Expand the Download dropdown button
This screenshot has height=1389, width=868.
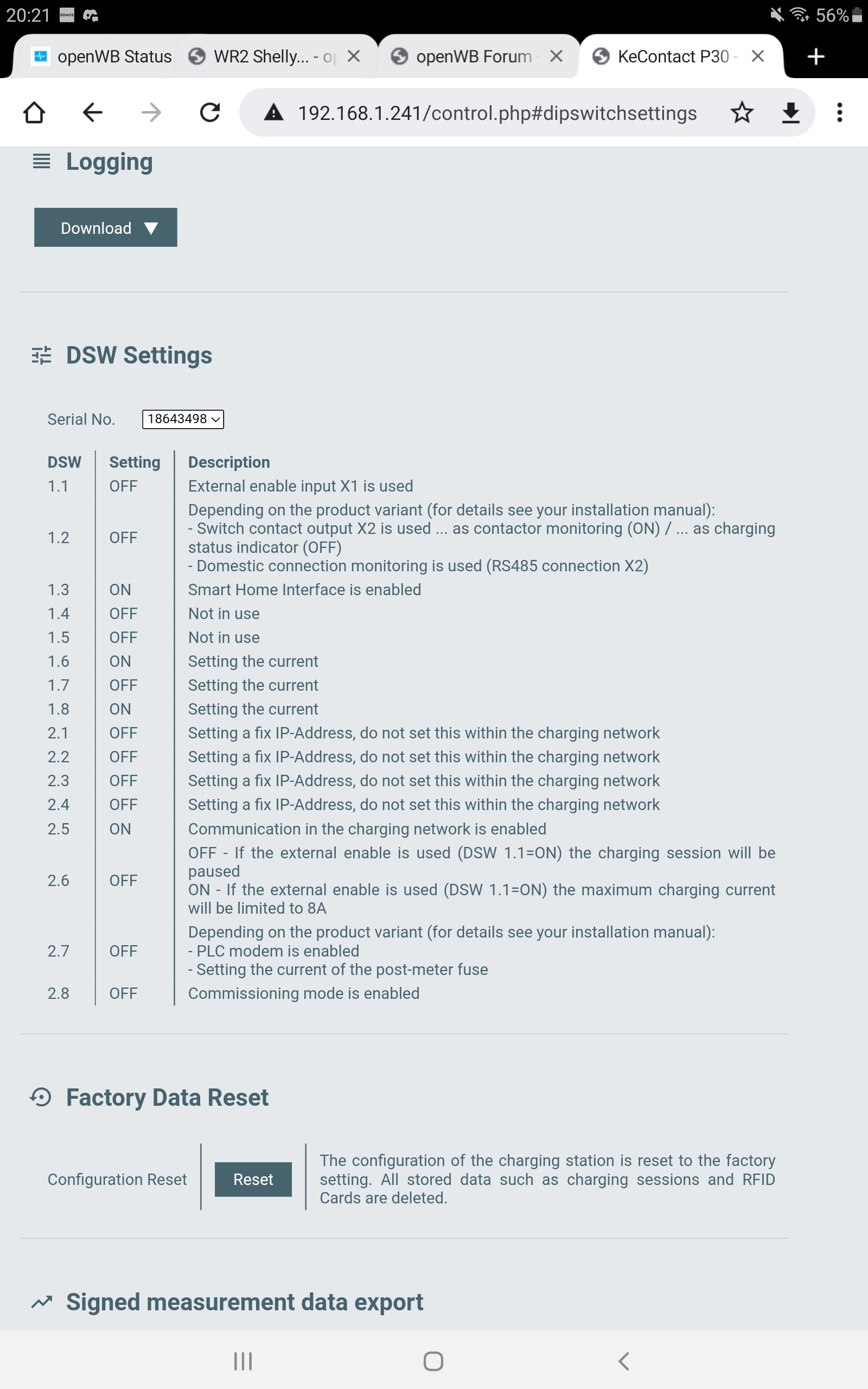(x=106, y=228)
